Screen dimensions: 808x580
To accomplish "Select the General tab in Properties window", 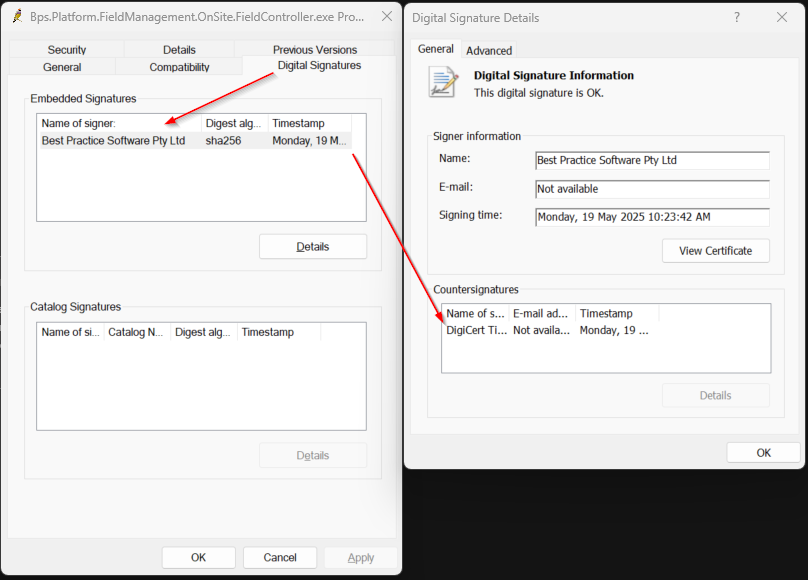I will [62, 67].
